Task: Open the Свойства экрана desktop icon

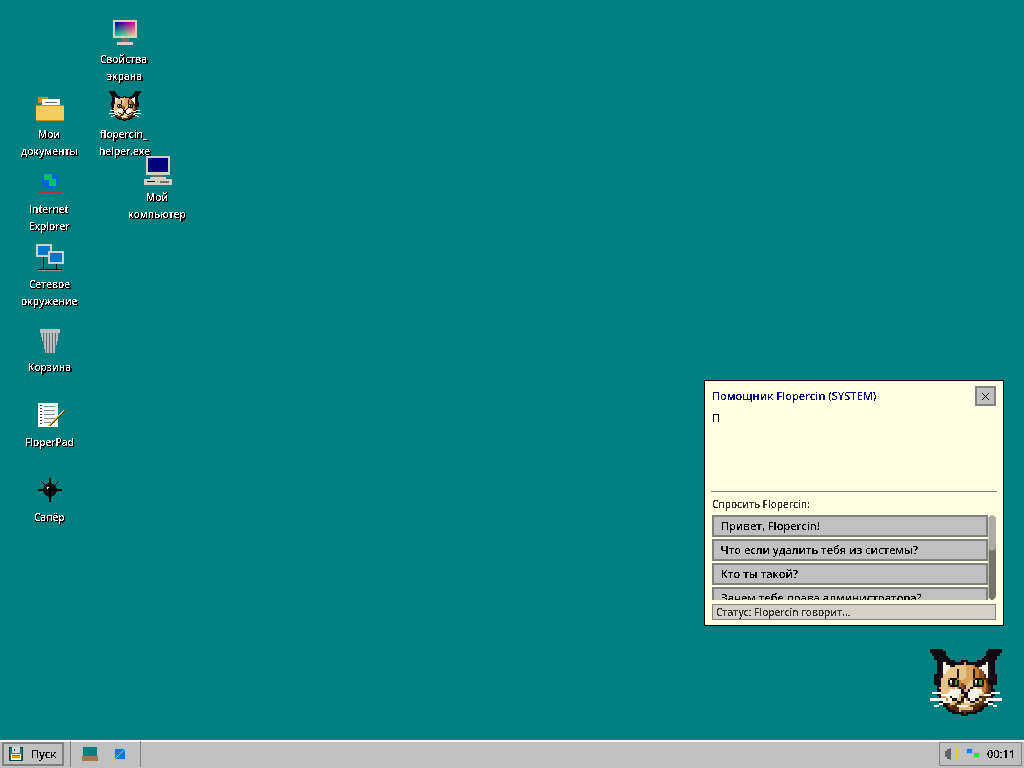Action: click(124, 51)
